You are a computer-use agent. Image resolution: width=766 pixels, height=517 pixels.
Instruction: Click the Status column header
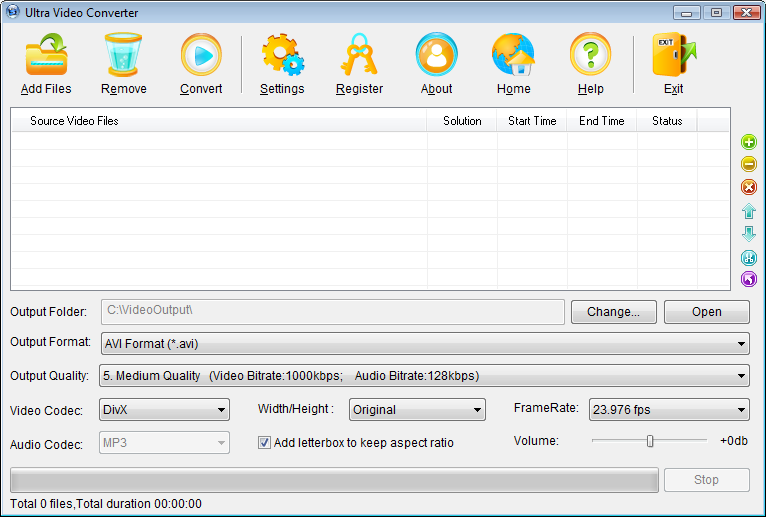pos(667,121)
